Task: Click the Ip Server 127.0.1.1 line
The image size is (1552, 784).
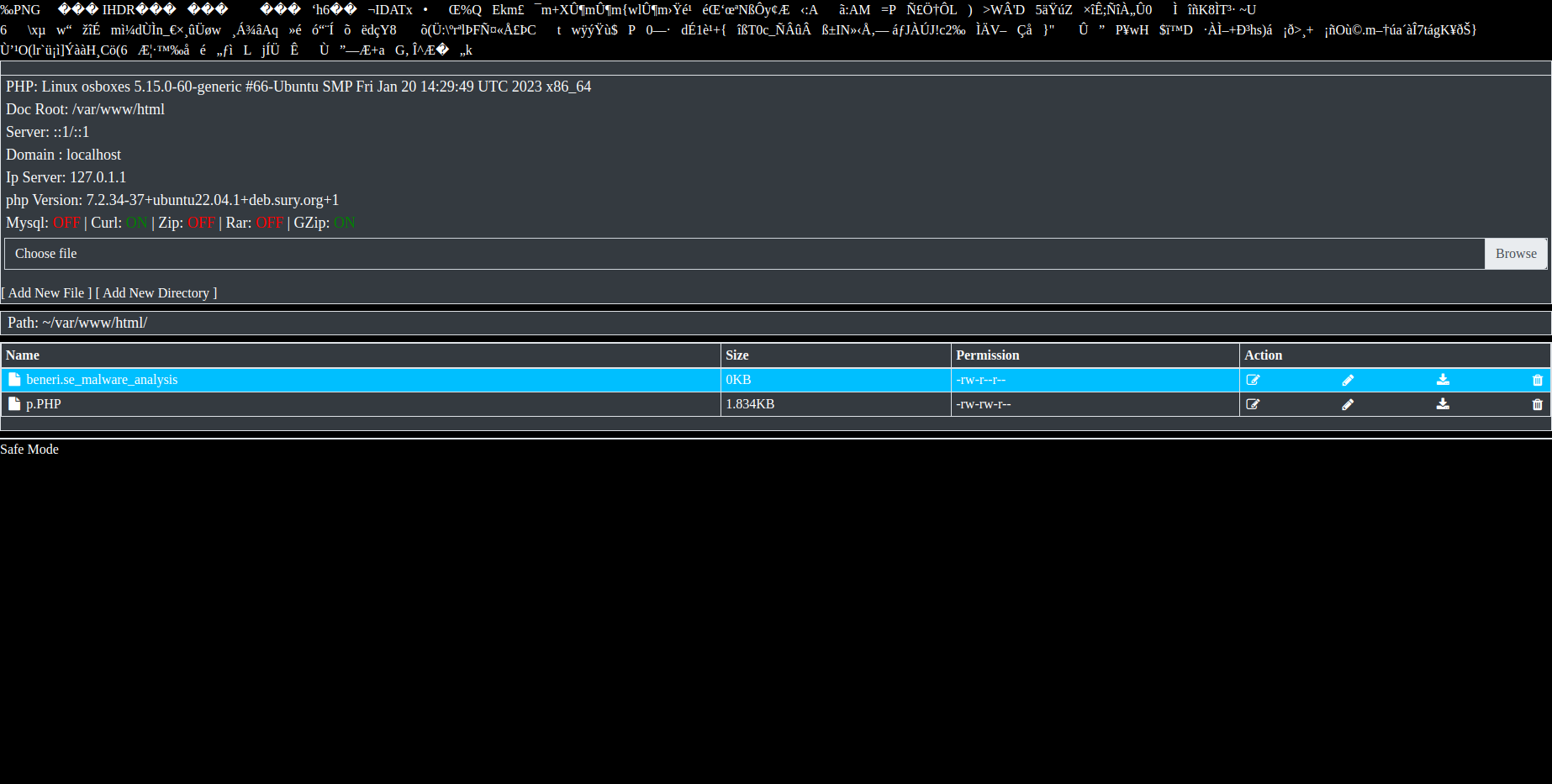Action: [66, 177]
